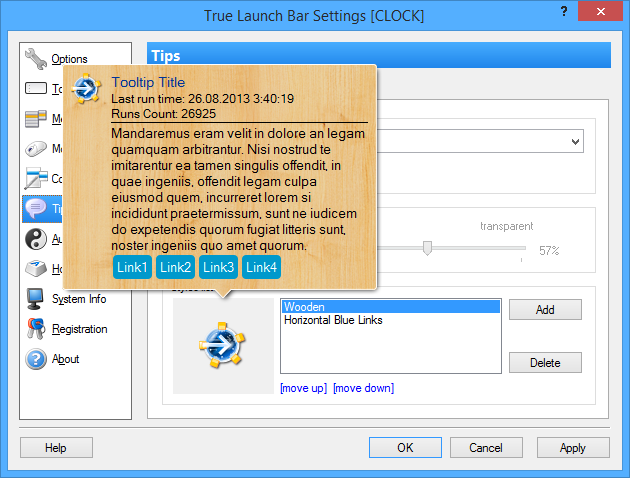Click the title bar help question mark

(x=564, y=11)
